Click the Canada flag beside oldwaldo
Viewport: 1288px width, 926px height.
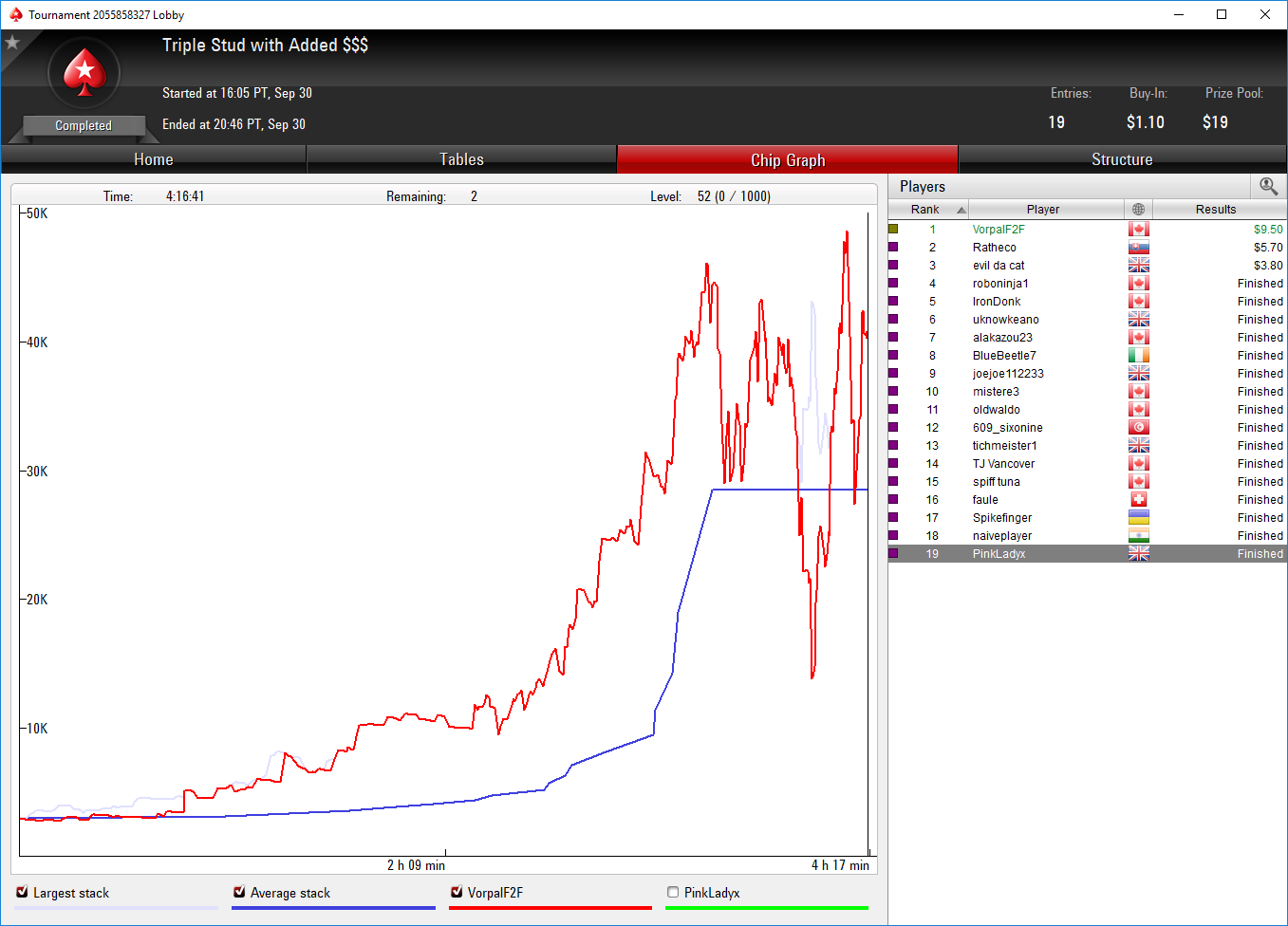(1139, 409)
